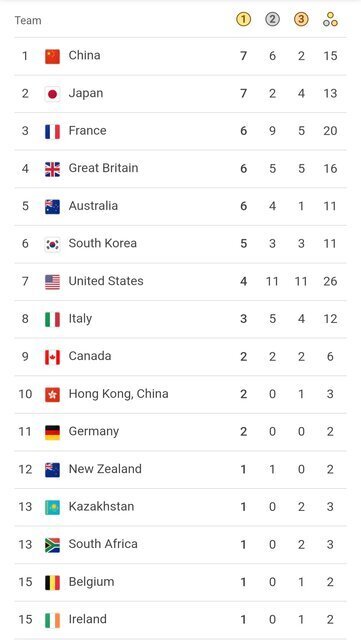Click the South Africa flag icon
Screen dimensions: 361x640
pyautogui.click(x=52, y=545)
